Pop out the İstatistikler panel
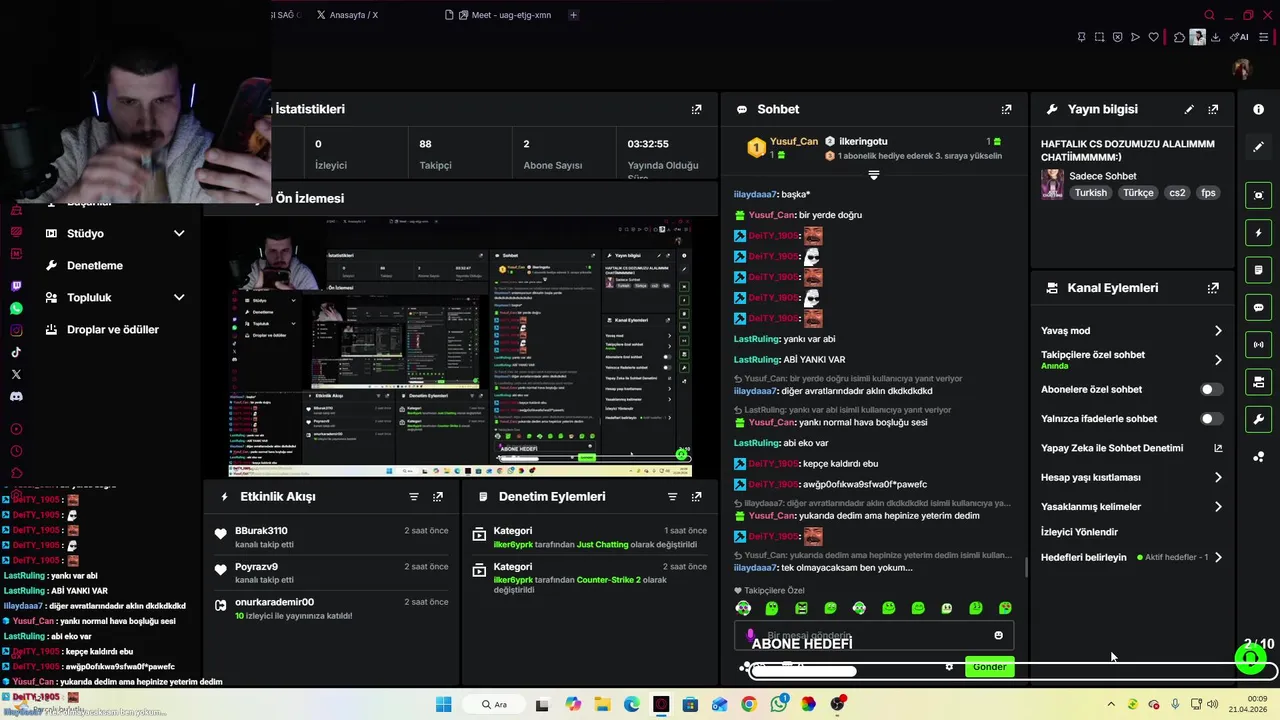 pos(696,109)
